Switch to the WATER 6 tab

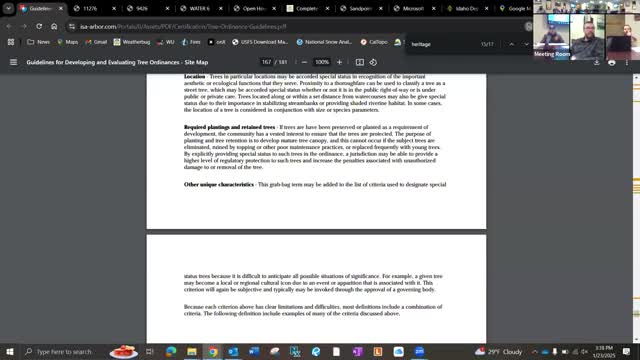(199, 8)
